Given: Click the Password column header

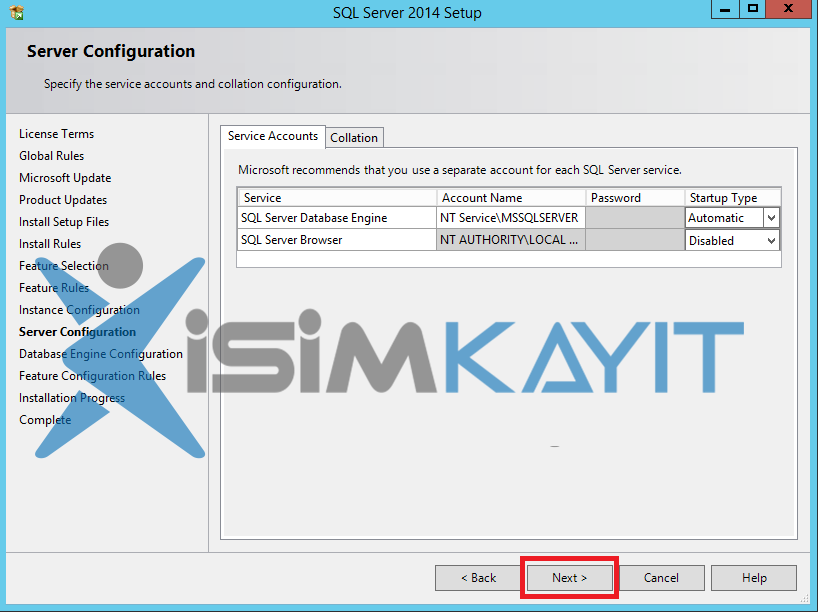Looking at the screenshot, I should tap(634, 198).
